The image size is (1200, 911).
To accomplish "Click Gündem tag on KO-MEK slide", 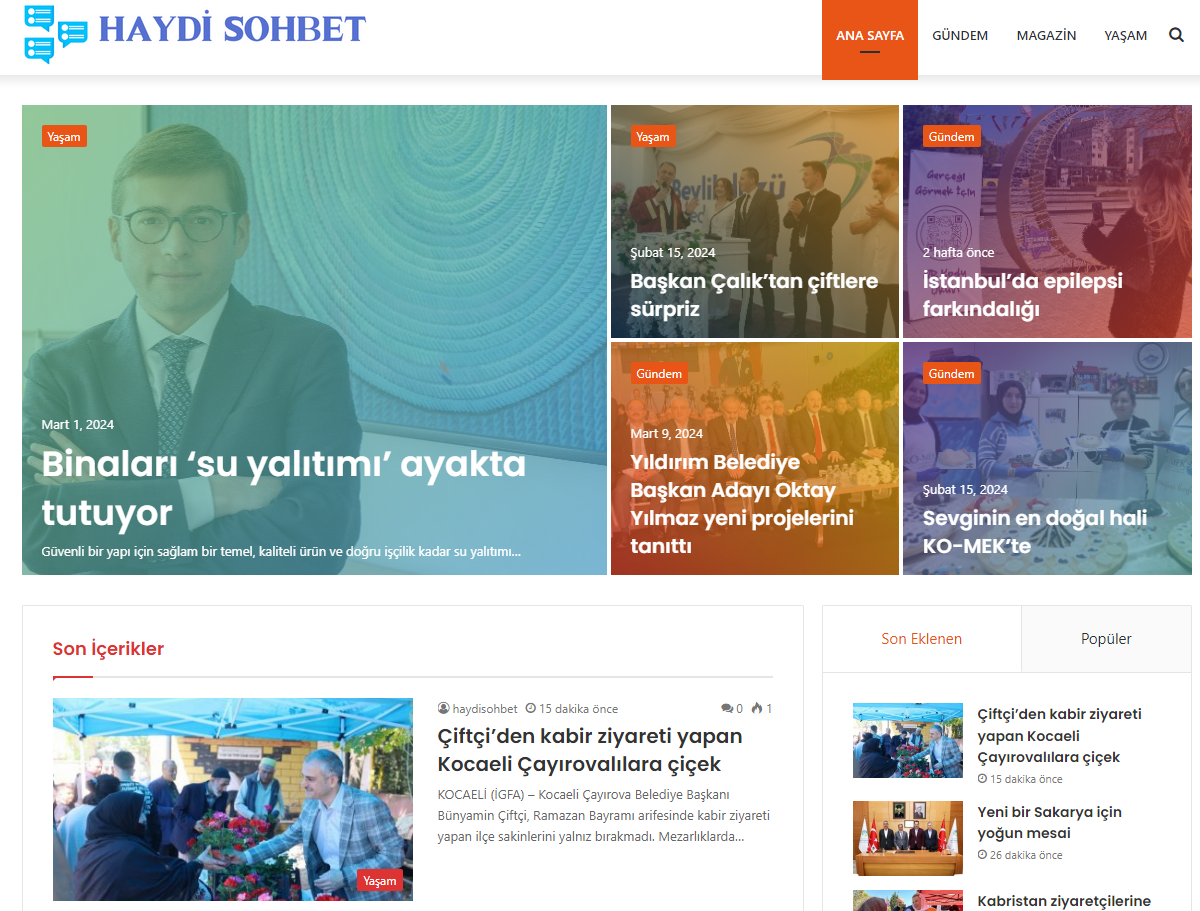I will coord(951,373).
